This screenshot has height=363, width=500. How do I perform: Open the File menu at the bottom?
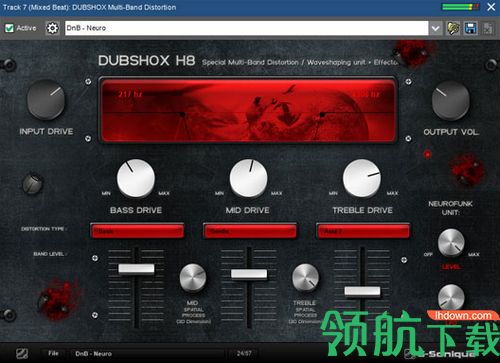53,353
